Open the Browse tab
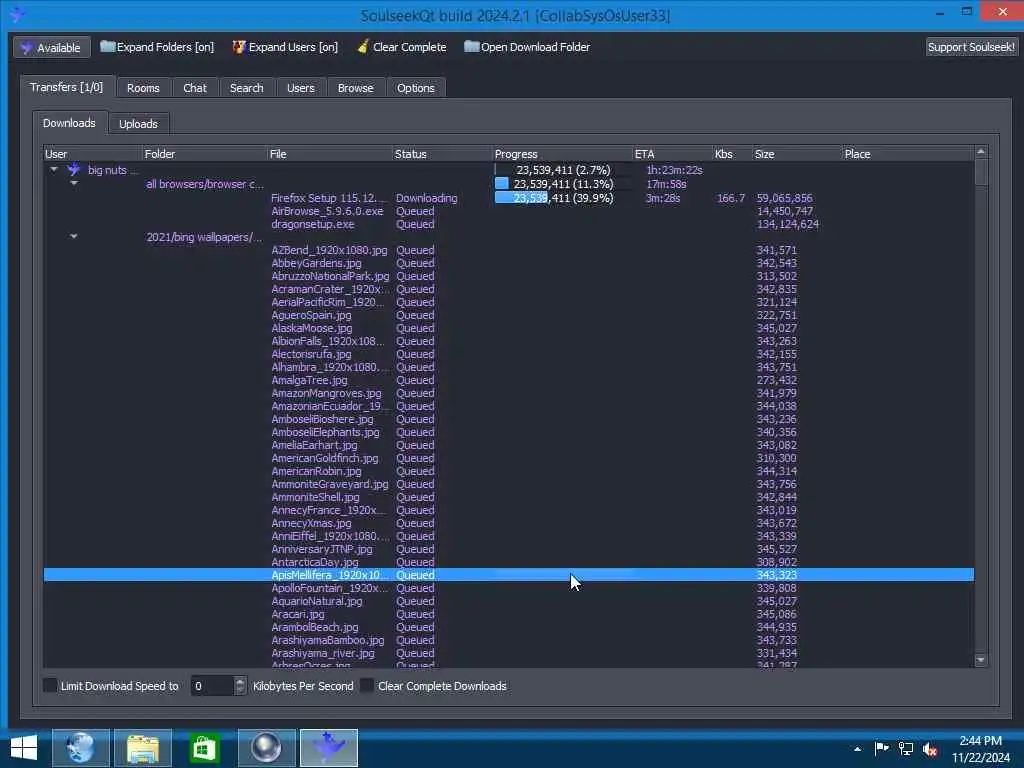This screenshot has width=1024, height=768. [x=355, y=88]
